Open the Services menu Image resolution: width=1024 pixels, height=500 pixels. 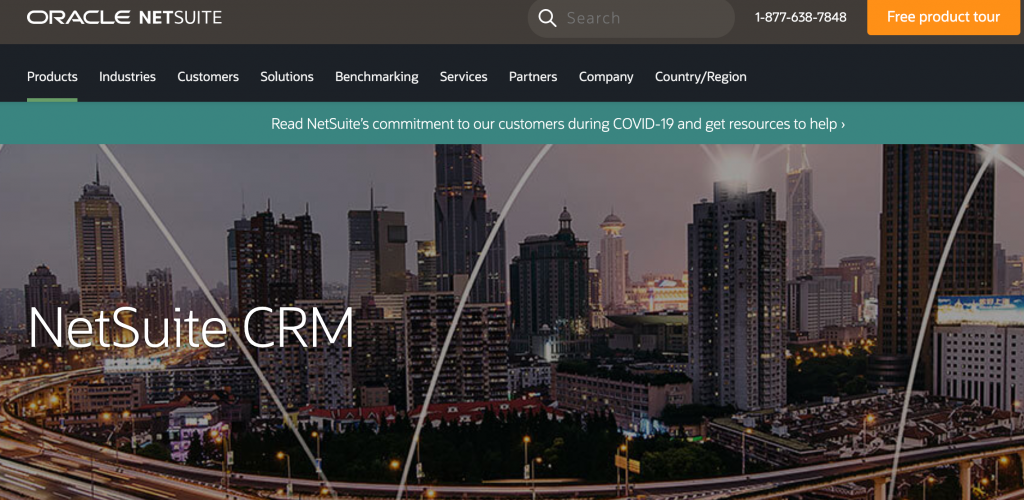coord(464,76)
